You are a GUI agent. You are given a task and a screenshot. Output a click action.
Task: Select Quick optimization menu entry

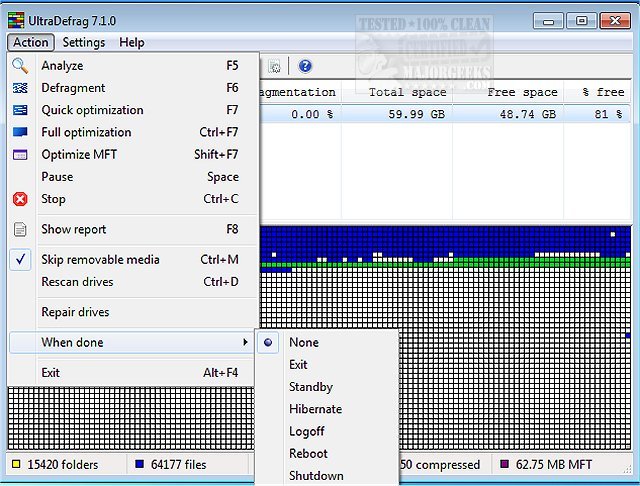click(134, 110)
